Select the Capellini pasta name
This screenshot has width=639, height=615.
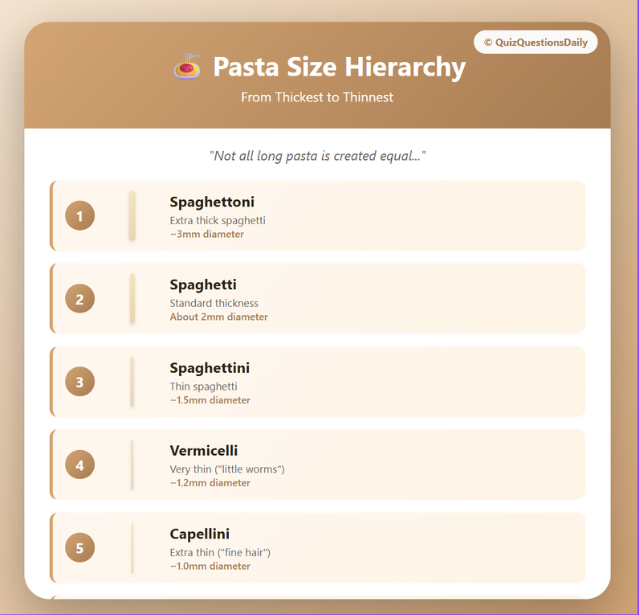200,534
